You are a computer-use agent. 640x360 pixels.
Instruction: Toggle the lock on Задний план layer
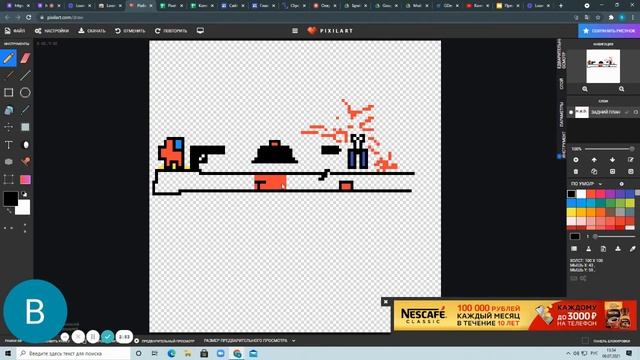[x=636, y=112]
